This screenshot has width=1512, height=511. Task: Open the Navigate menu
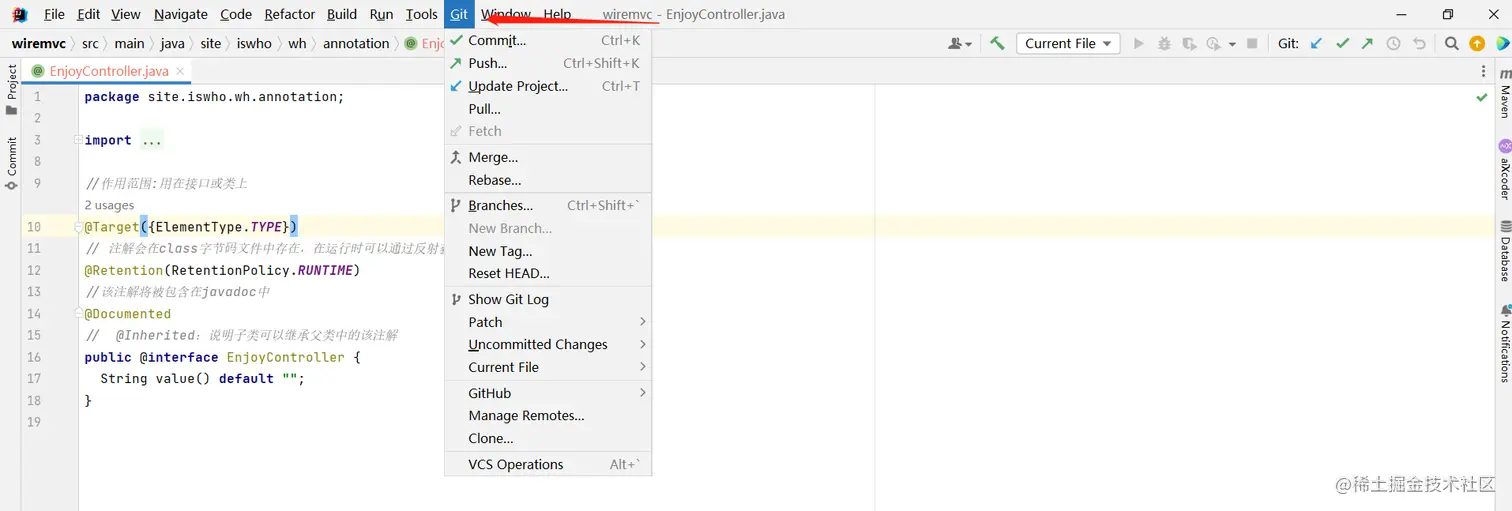click(181, 14)
